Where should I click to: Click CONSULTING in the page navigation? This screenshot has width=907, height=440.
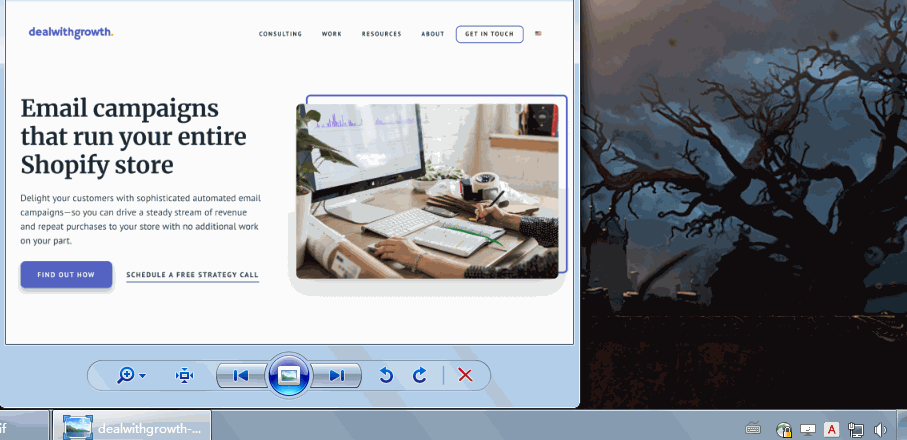(280, 34)
